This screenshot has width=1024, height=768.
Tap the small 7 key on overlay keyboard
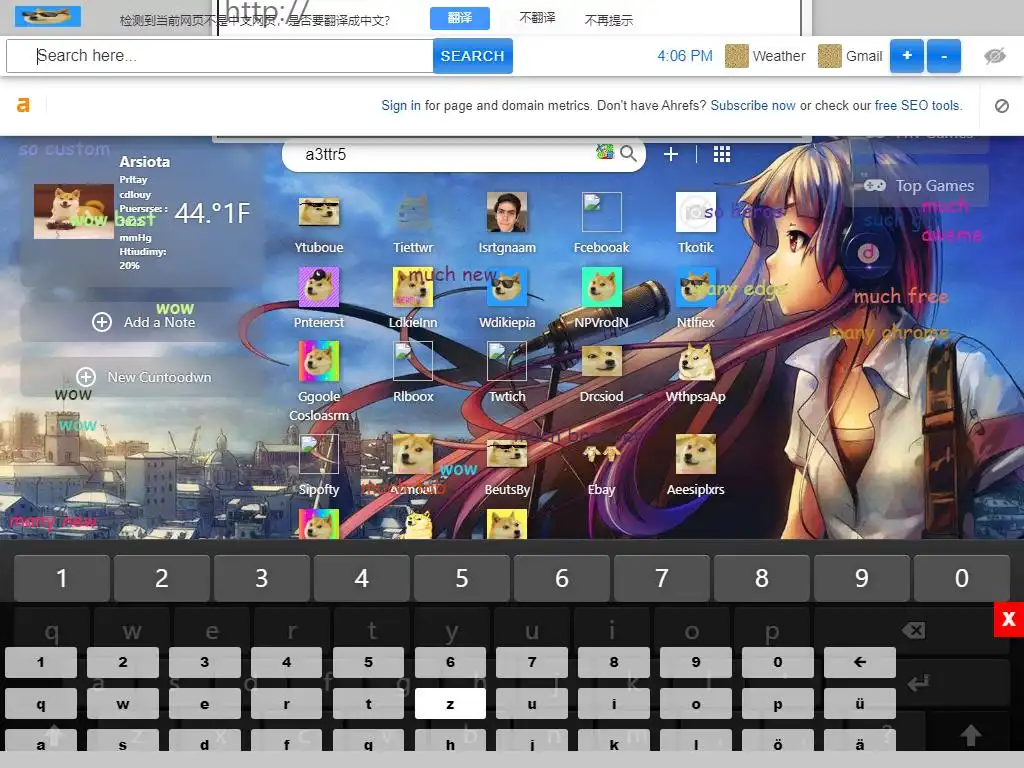pos(532,662)
